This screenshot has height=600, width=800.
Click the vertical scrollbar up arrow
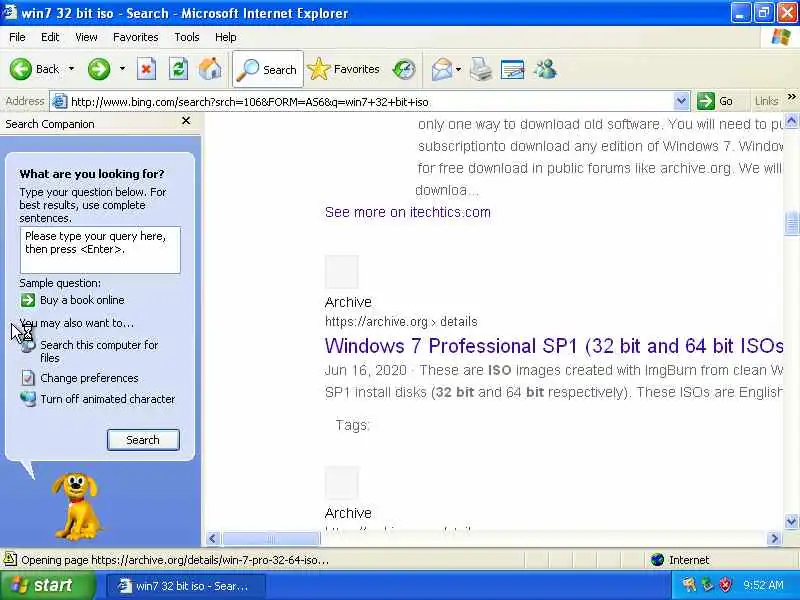tap(791, 121)
